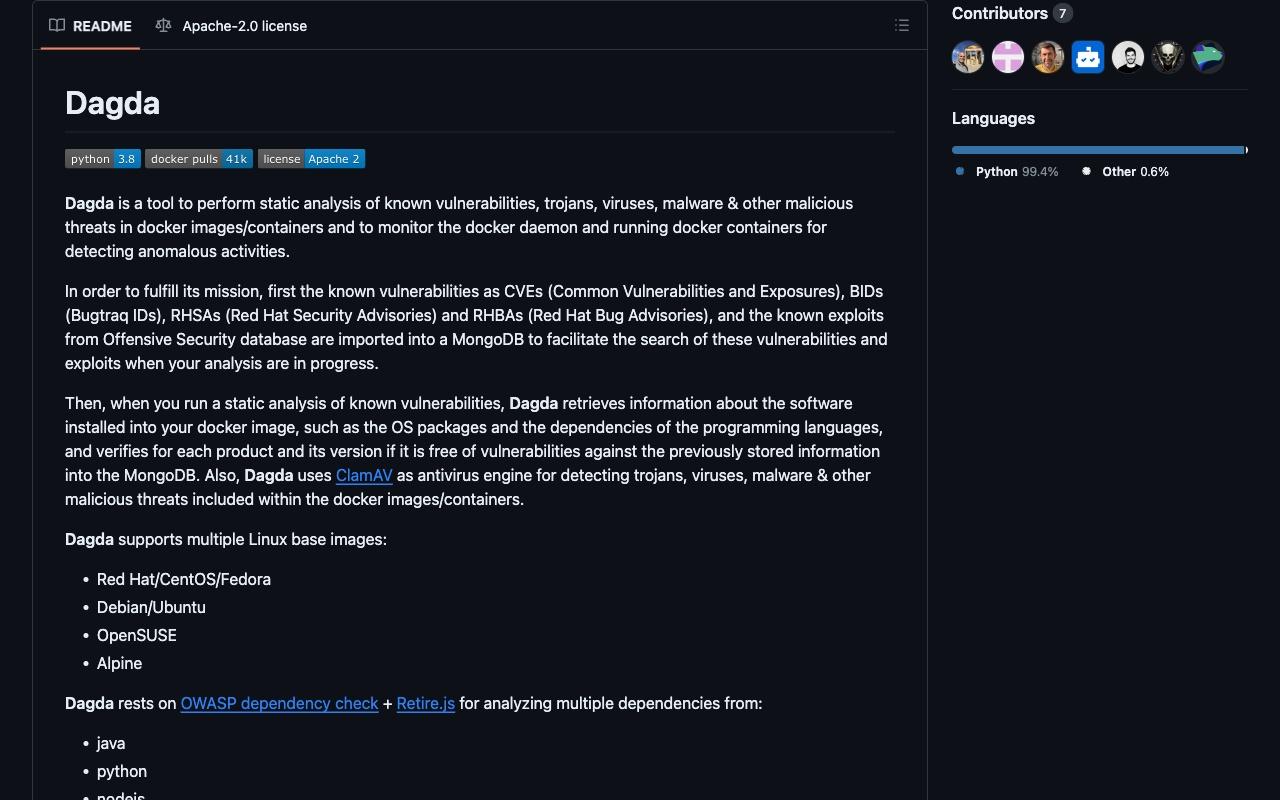The height and width of the screenshot is (800, 1280).
Task: Click the python 3.8 badge
Action: [x=103, y=159]
